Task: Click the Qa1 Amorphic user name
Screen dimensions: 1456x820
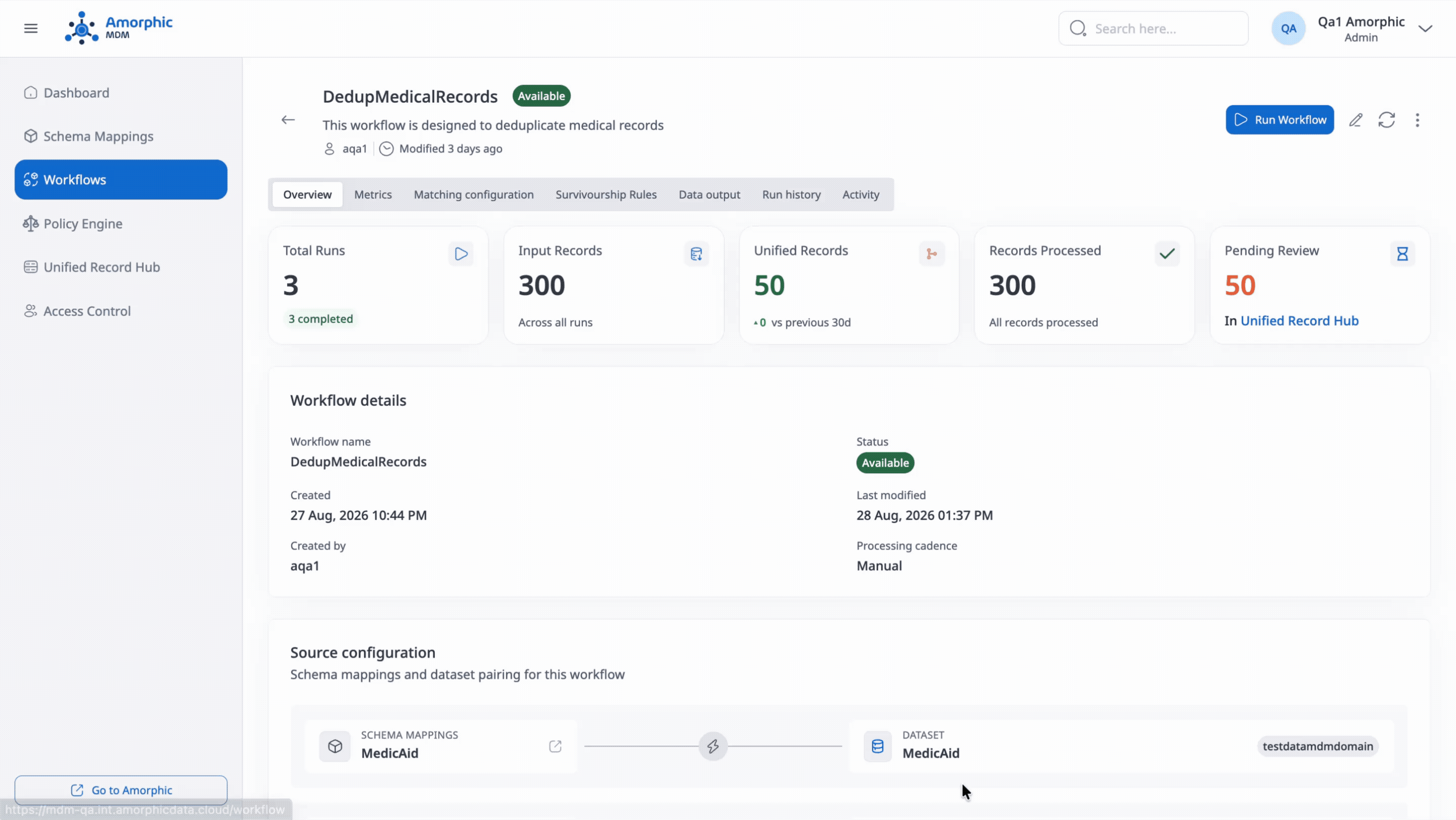Action: coord(1361,21)
